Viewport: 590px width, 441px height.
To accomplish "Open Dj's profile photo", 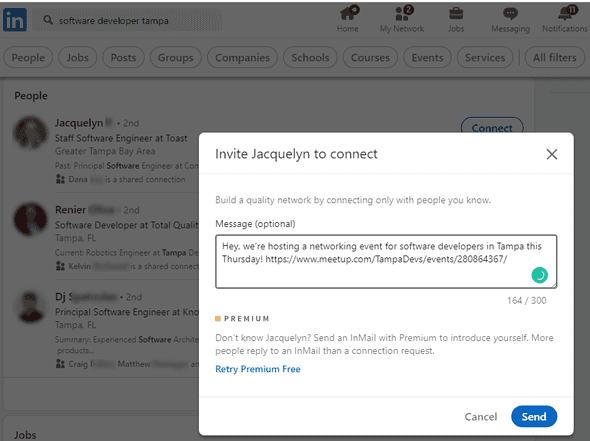I will pos(30,306).
